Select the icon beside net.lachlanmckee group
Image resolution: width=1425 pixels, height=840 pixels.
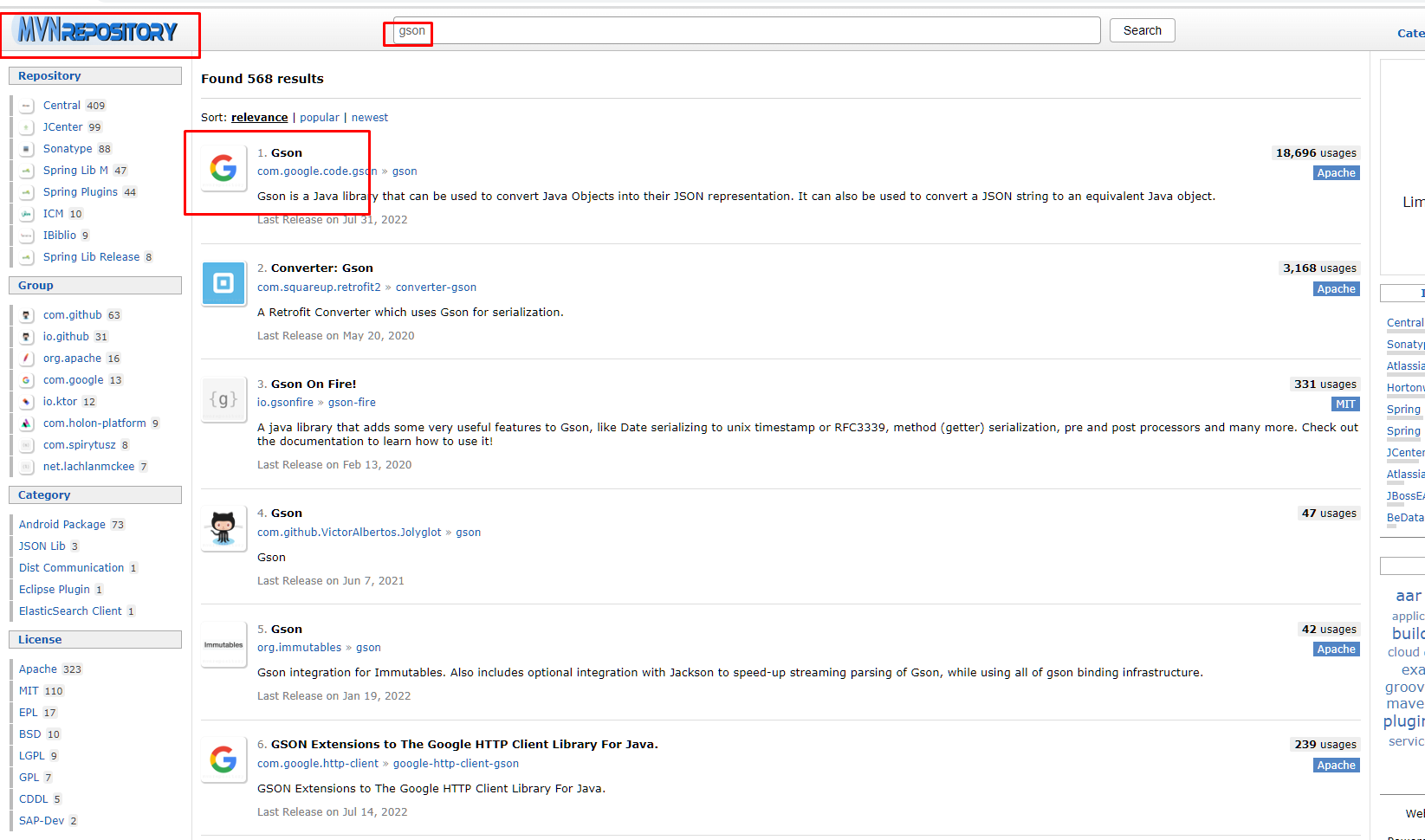(x=27, y=467)
